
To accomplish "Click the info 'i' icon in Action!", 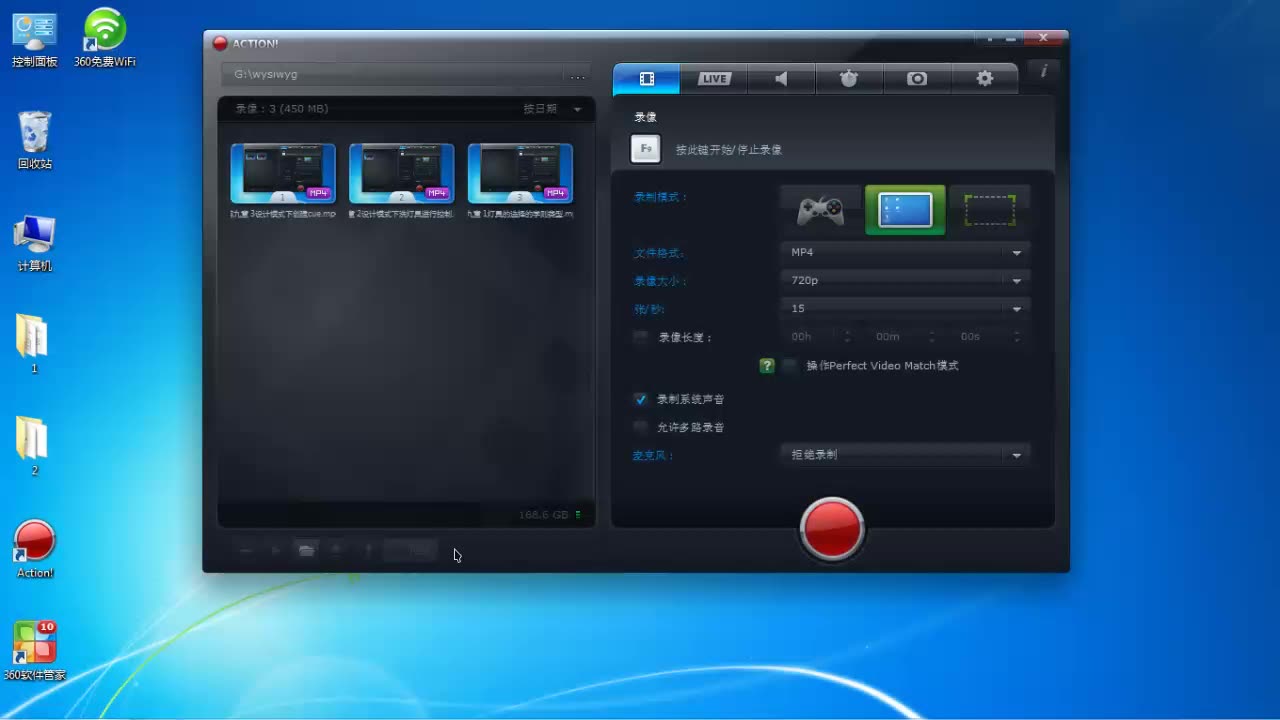I will 1044,71.
